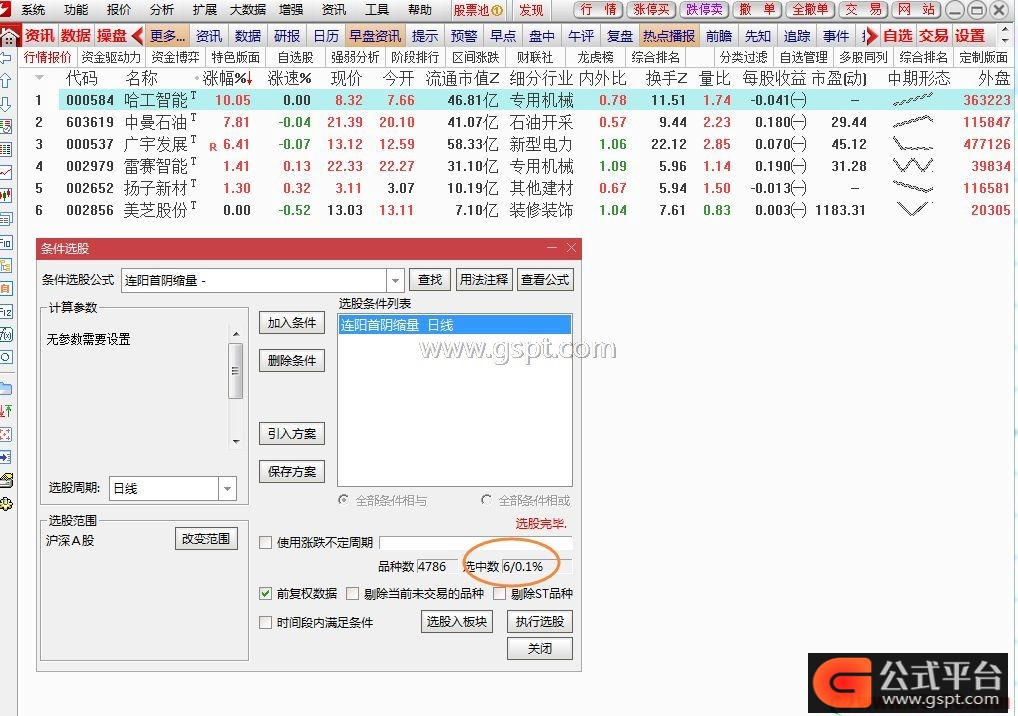Switch to the 热点播报 tab
The height and width of the screenshot is (716, 1018).
coord(669,36)
